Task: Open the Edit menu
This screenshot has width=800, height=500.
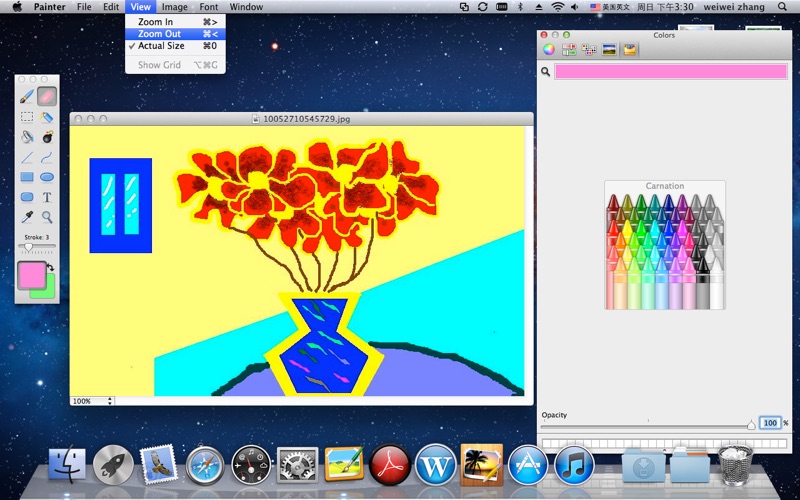Action: 111,7
